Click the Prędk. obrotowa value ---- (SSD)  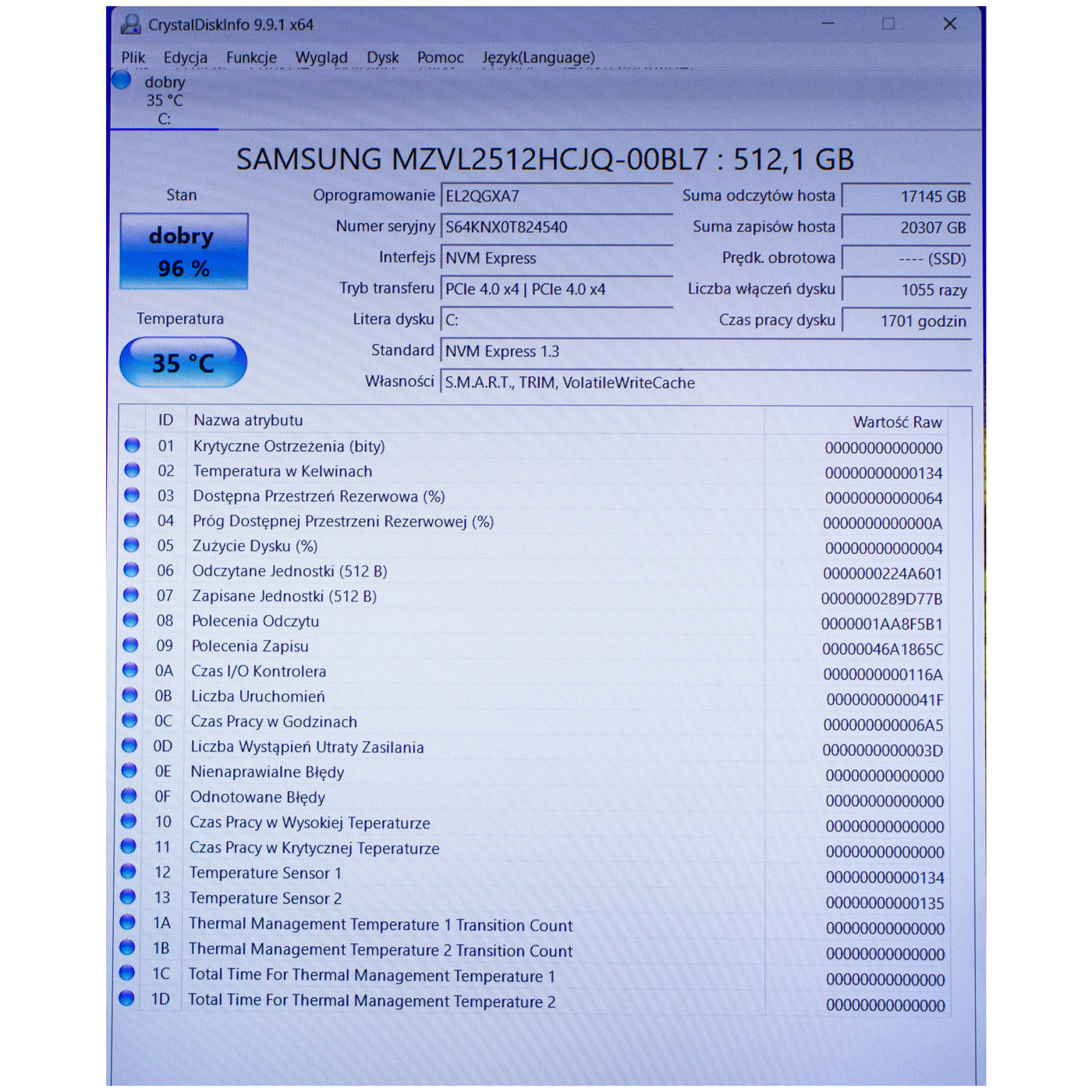pos(906,259)
